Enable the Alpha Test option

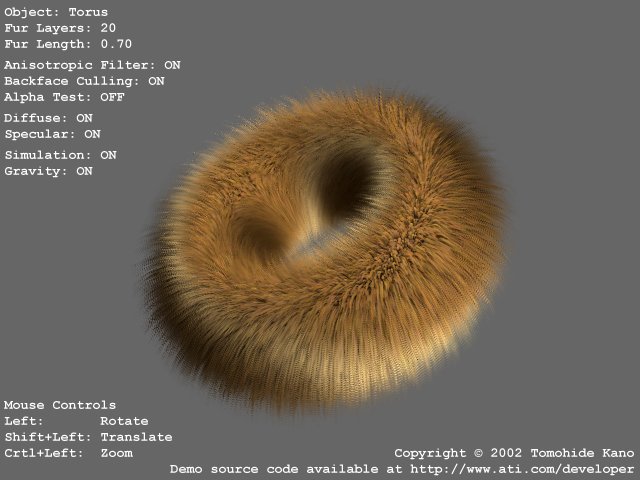[63, 97]
